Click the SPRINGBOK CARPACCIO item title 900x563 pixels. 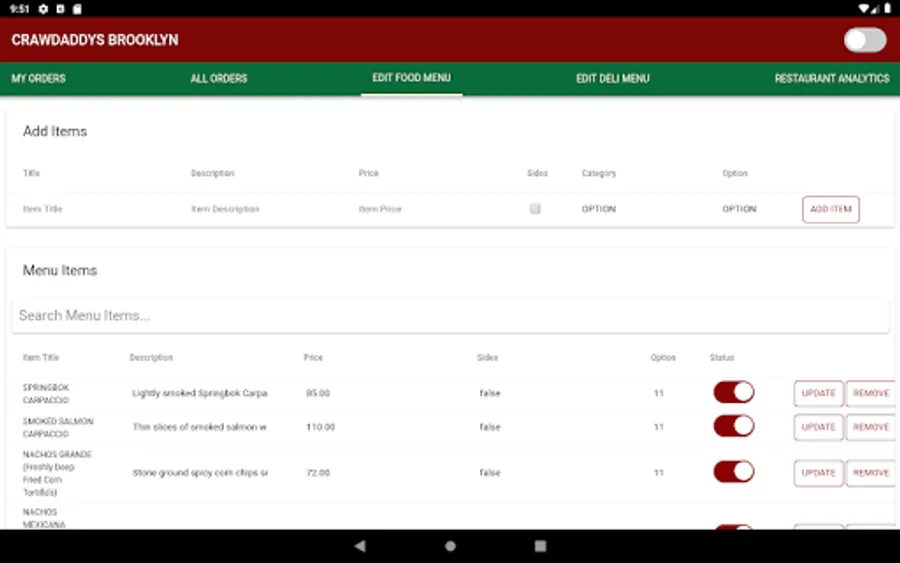(x=46, y=394)
